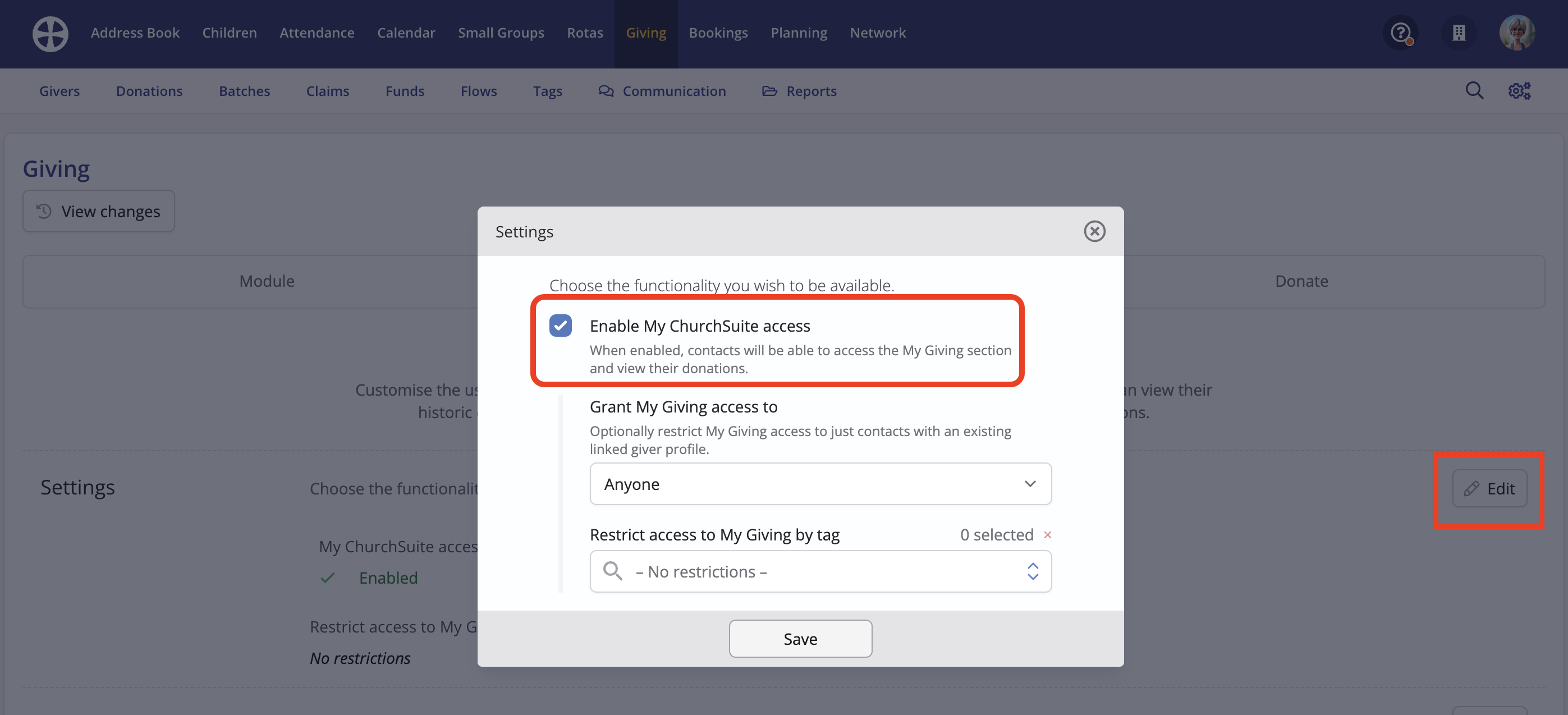Click the '0 selected' count label
The width and height of the screenshot is (1568, 715).
(x=997, y=535)
